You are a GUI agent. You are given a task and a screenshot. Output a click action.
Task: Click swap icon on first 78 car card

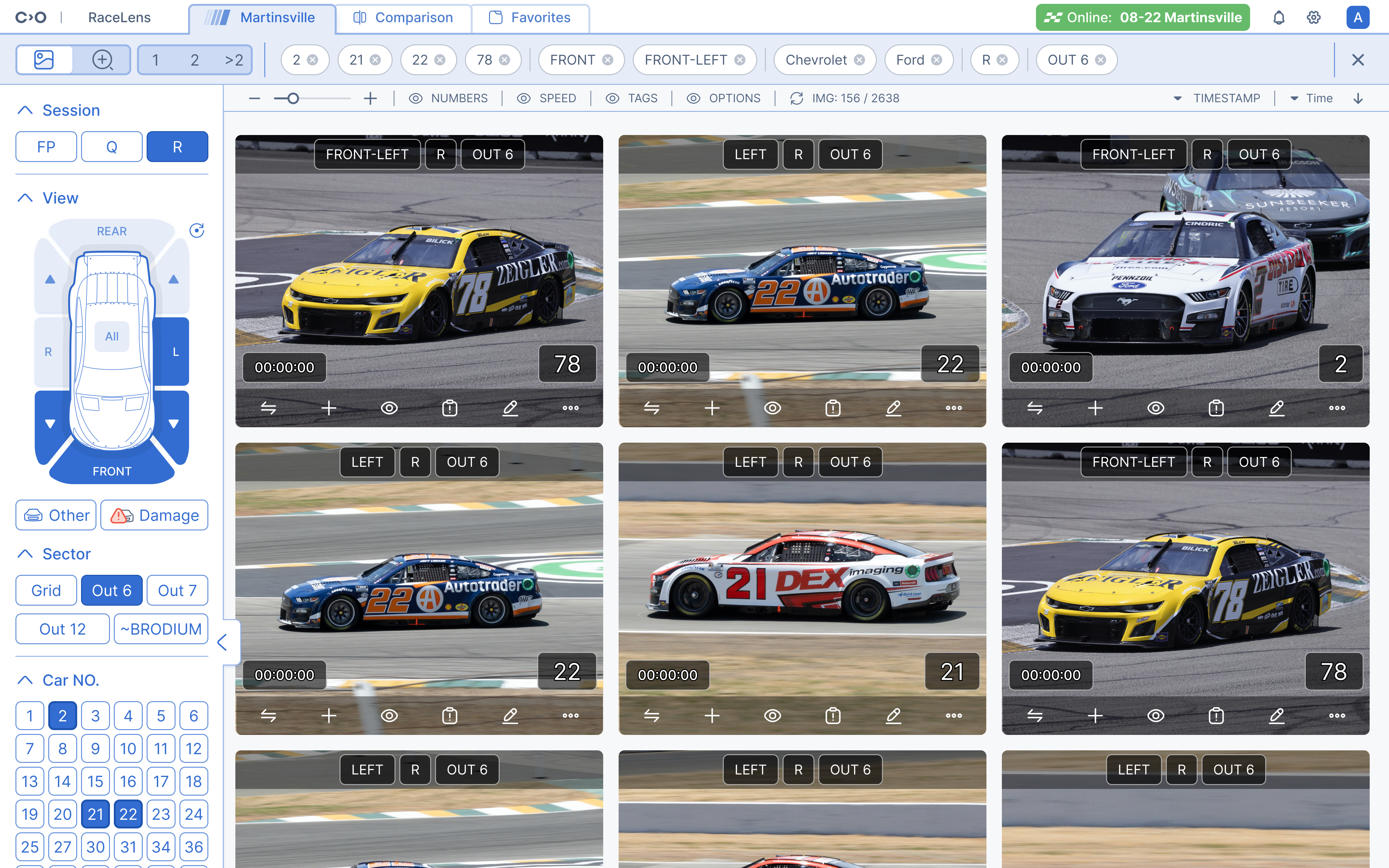coord(268,408)
